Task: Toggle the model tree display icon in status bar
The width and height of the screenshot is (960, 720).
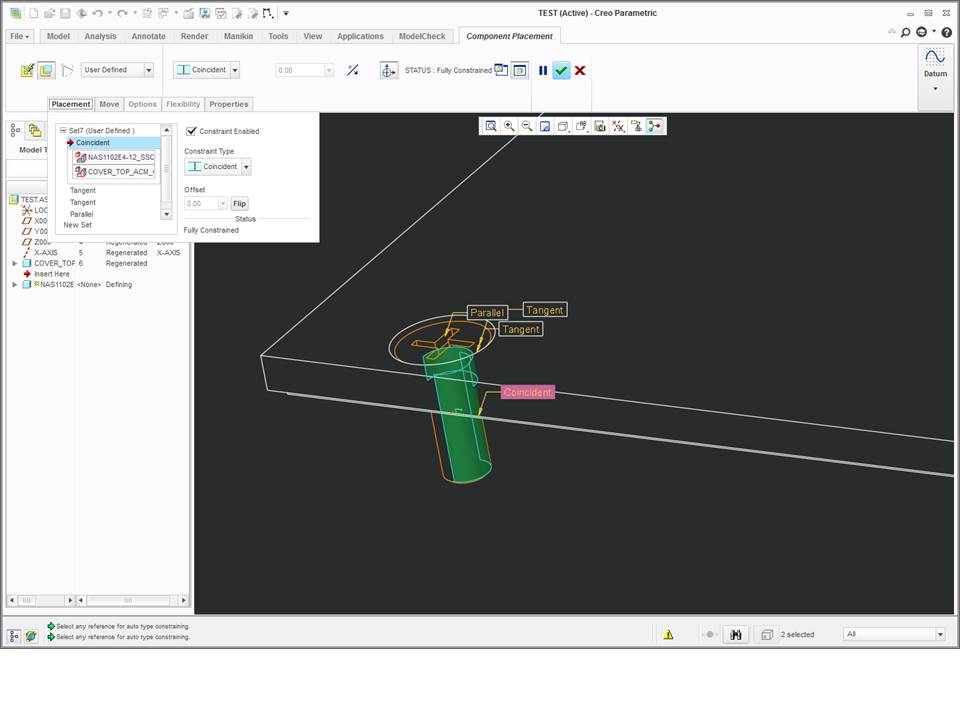Action: coord(14,636)
